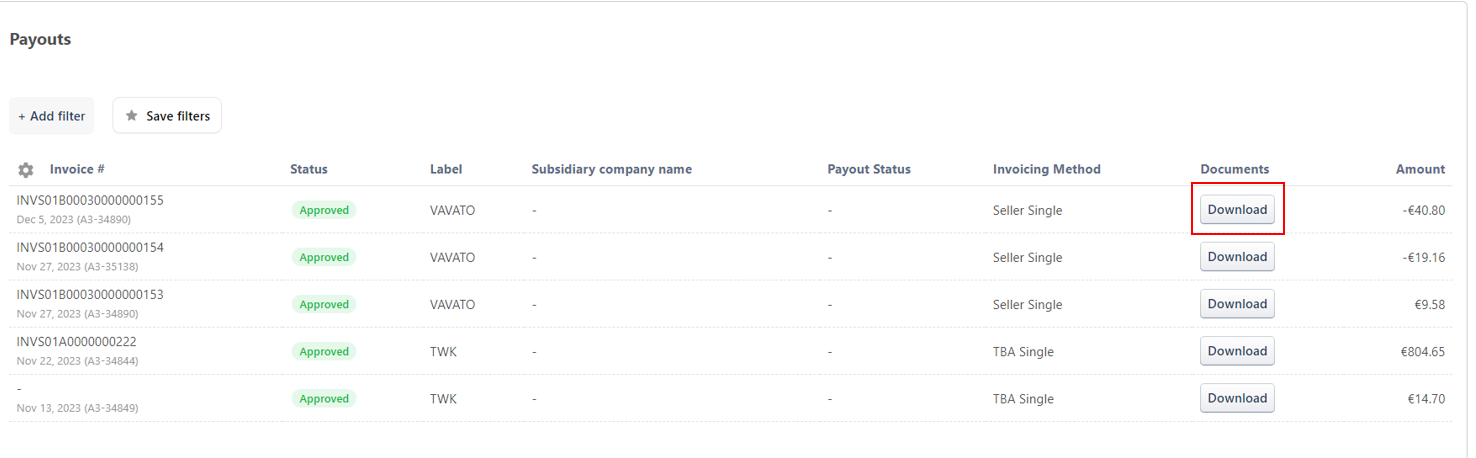Open invoice INVS01B00030000000155 row
The height and width of the screenshot is (458, 1476).
tap(90, 200)
